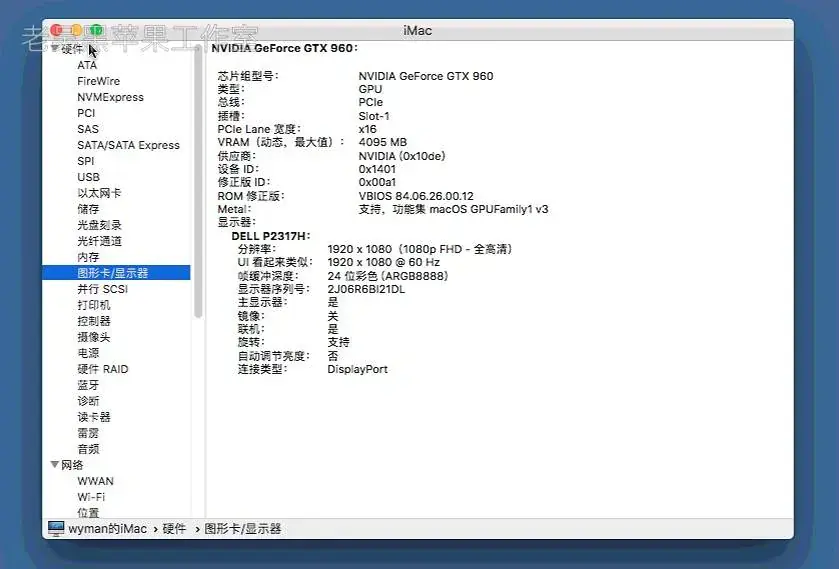
Task: Select SPI in the sidebar
Action: (x=86, y=161)
